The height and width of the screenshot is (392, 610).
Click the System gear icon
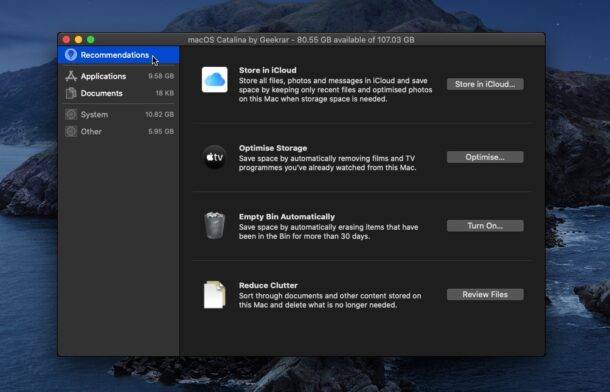tap(71, 114)
